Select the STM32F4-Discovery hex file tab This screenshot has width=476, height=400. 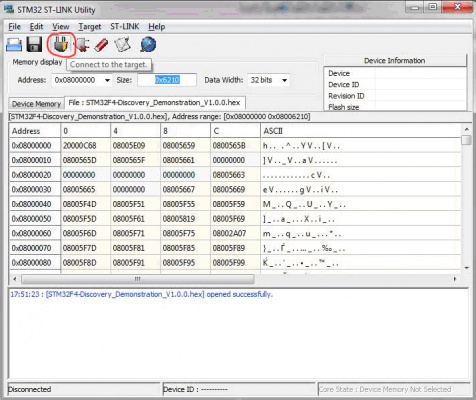155,103
